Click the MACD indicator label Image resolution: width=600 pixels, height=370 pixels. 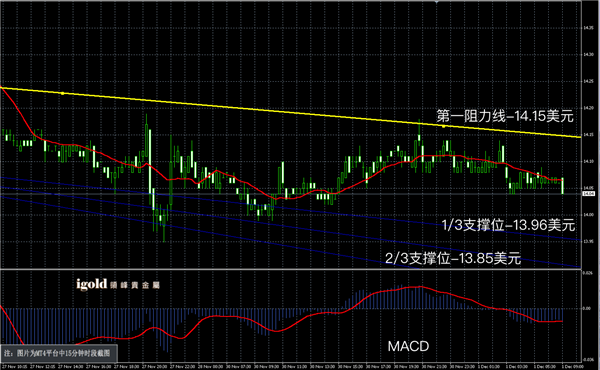(408, 346)
